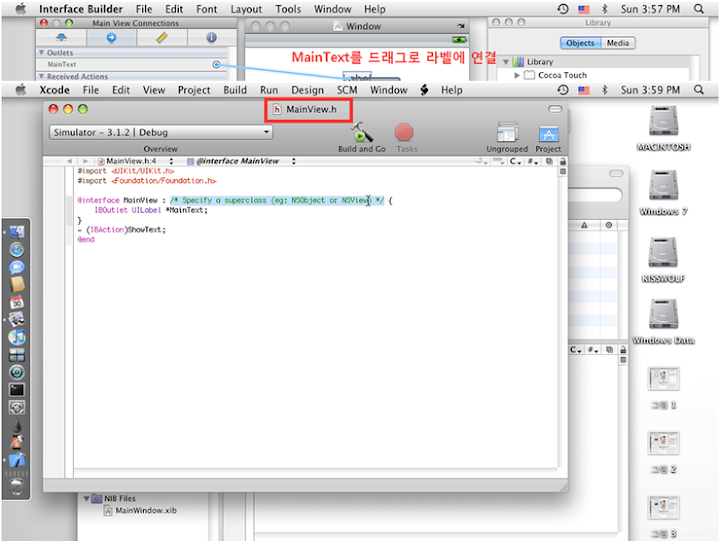
Task: Open Interface Builder Layout menu
Action: point(246,9)
